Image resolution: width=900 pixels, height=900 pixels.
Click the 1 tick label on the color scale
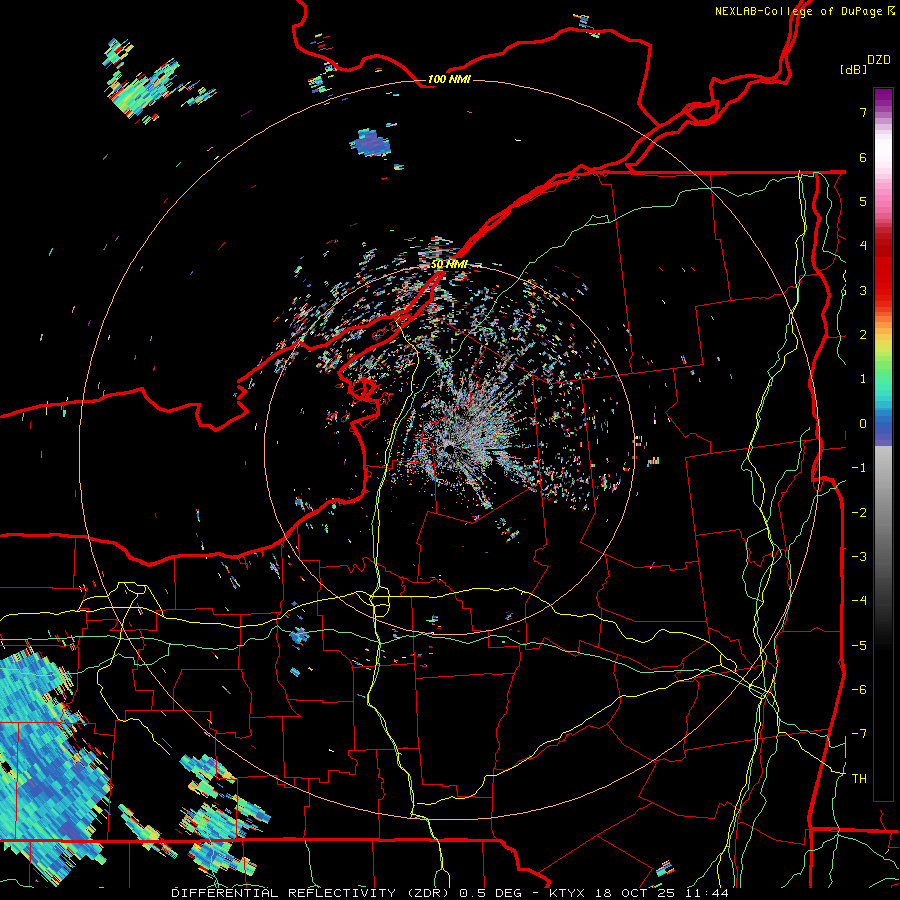point(863,379)
